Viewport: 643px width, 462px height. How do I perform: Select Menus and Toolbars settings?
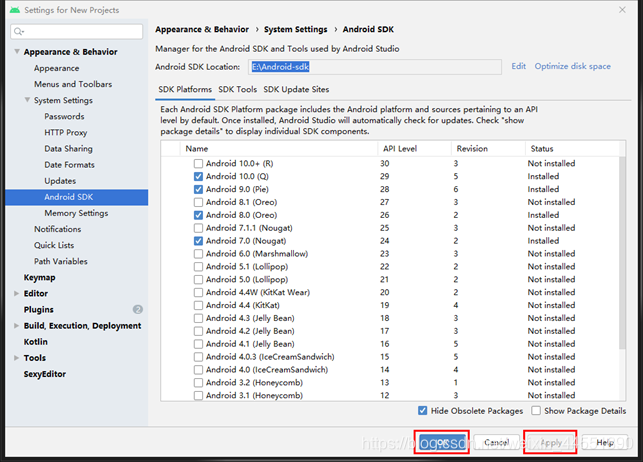pyautogui.click(x=73, y=84)
